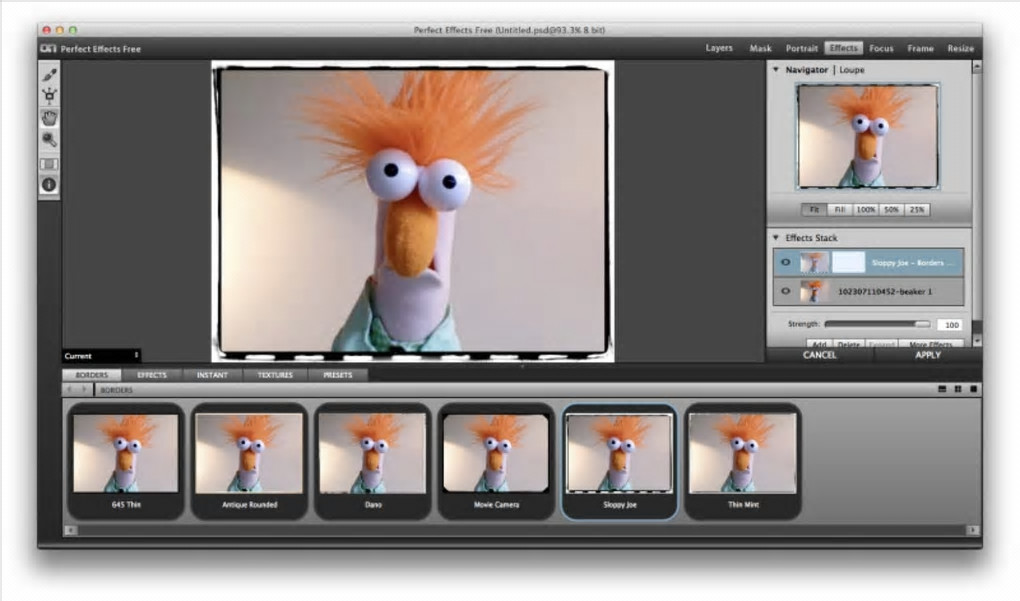
Task: Click the onOne logo in header
Action: click(48, 49)
